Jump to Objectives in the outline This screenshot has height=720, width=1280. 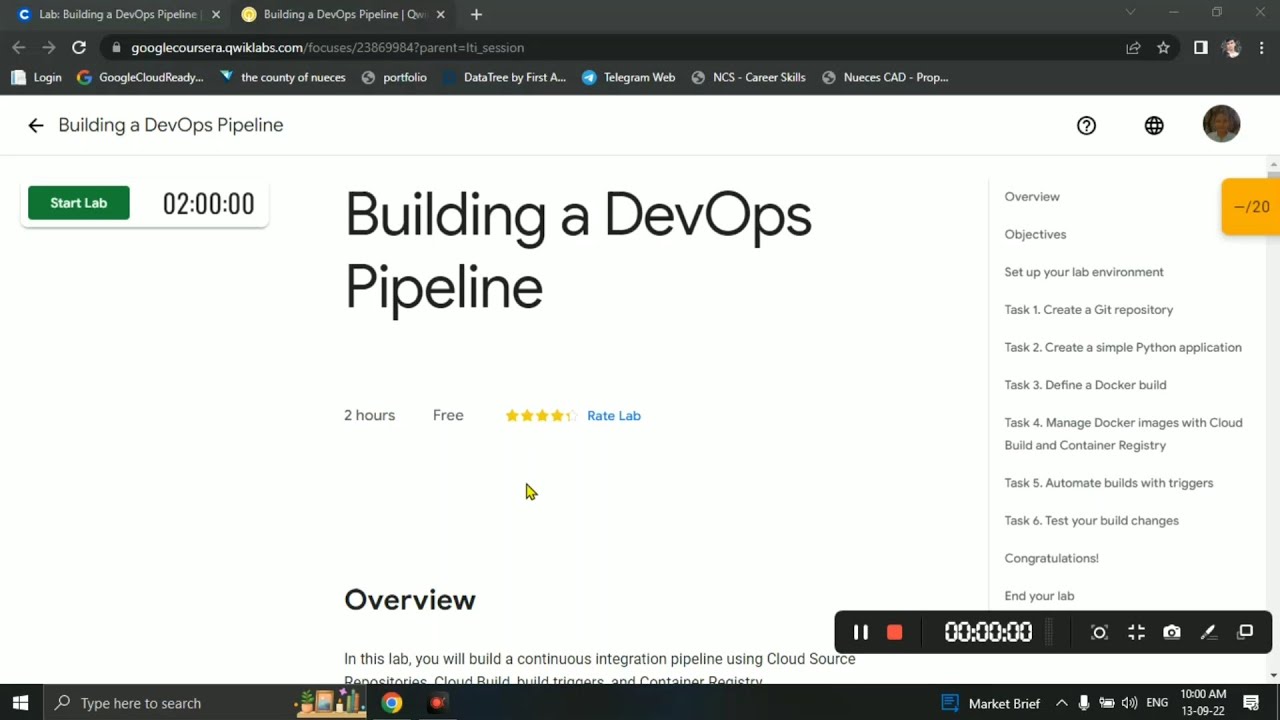(x=1035, y=234)
